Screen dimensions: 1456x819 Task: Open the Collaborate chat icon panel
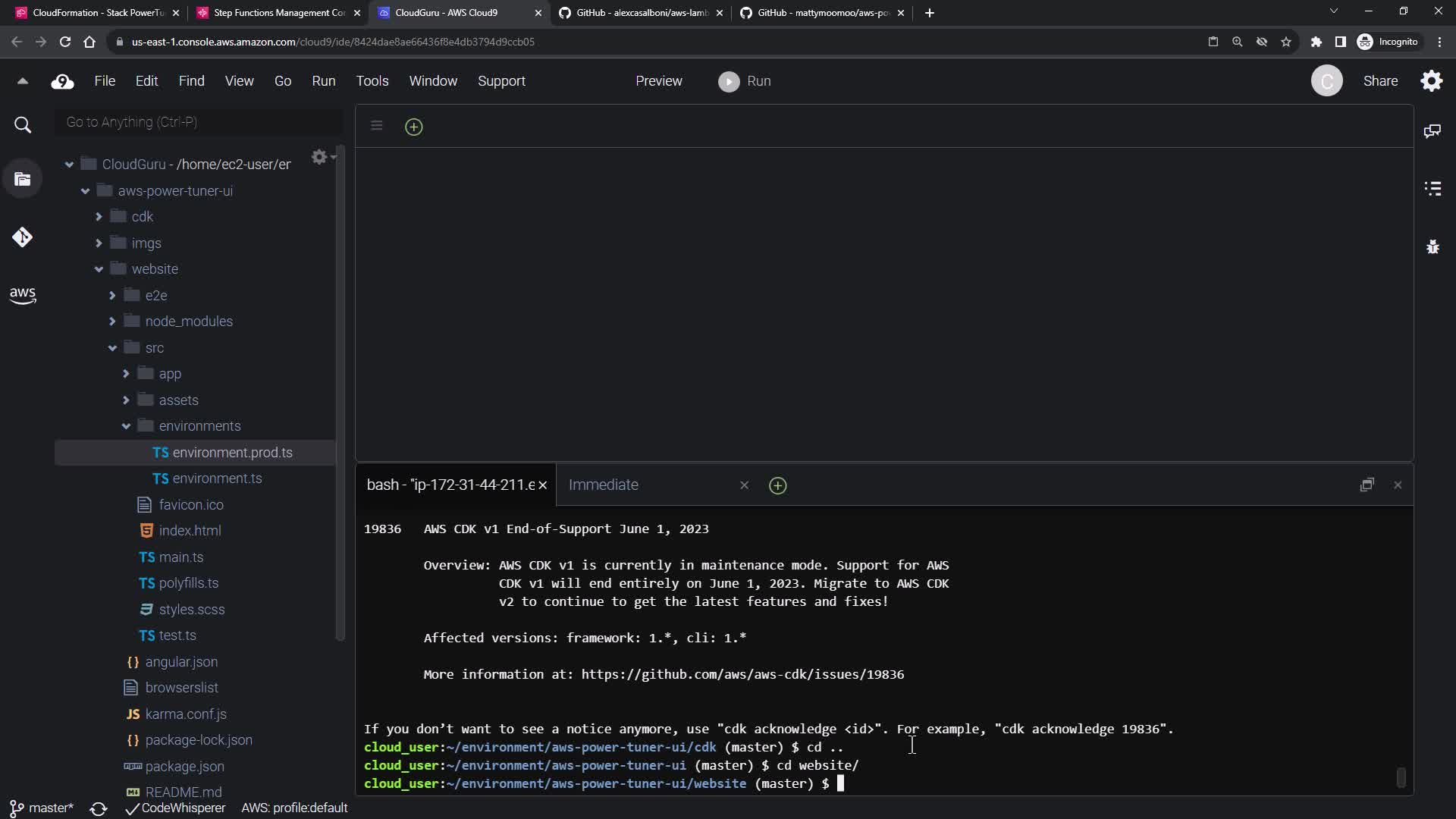point(1432,131)
